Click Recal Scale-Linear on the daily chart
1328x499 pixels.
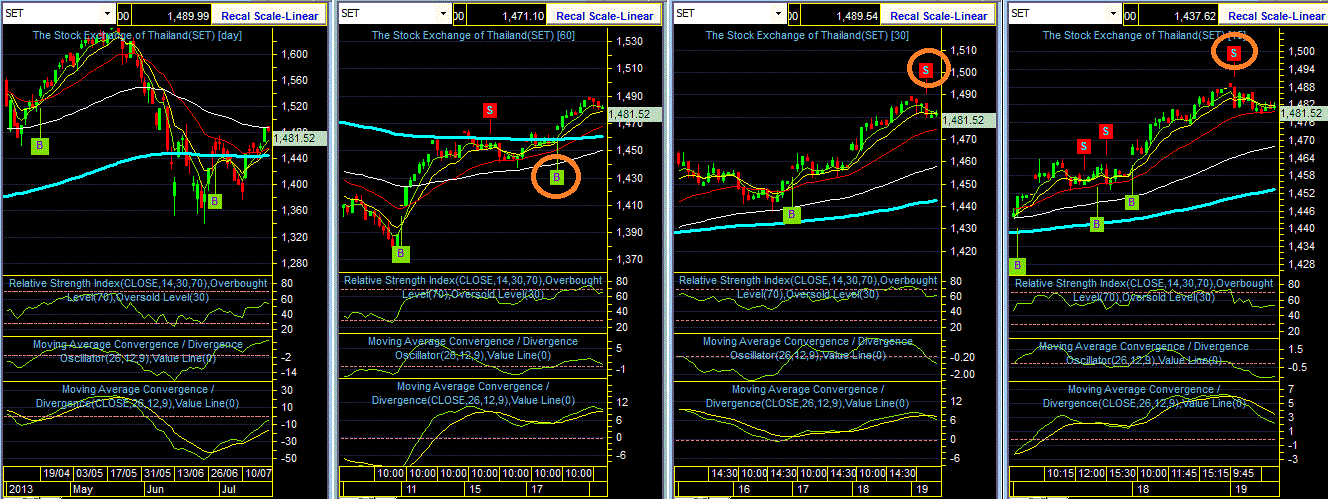pyautogui.click(x=270, y=15)
